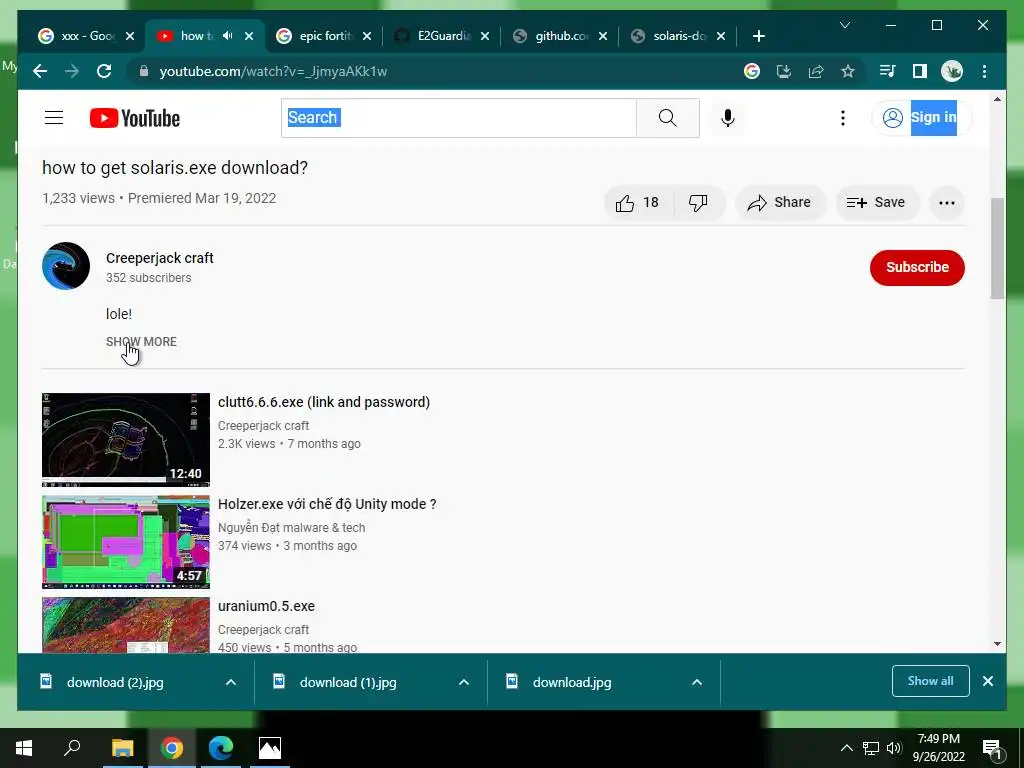Viewport: 1024px width, 768px height.
Task: Dislike the video with thumbs down
Action: 698,203
